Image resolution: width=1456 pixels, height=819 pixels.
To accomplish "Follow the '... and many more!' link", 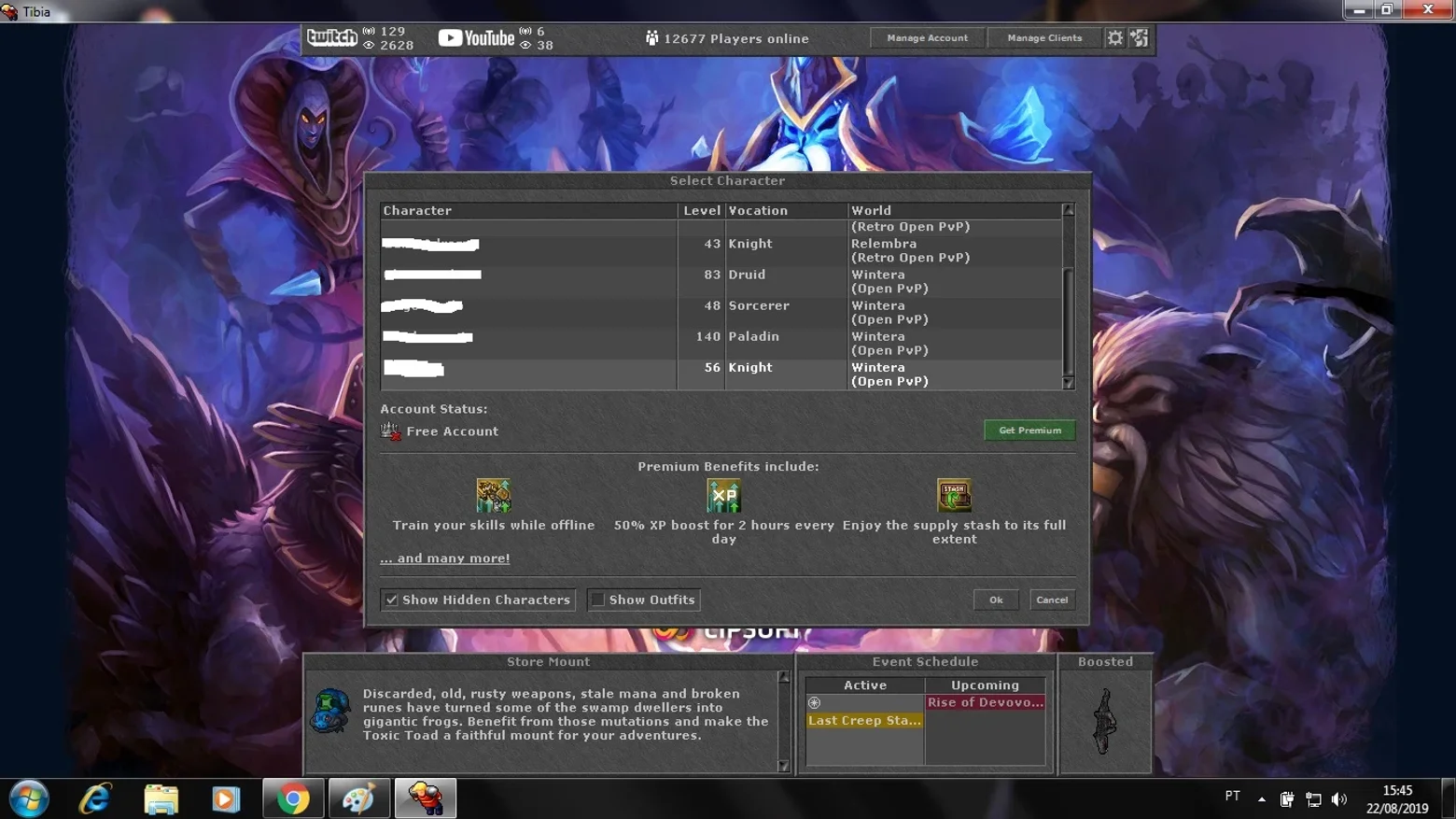I will coord(445,558).
